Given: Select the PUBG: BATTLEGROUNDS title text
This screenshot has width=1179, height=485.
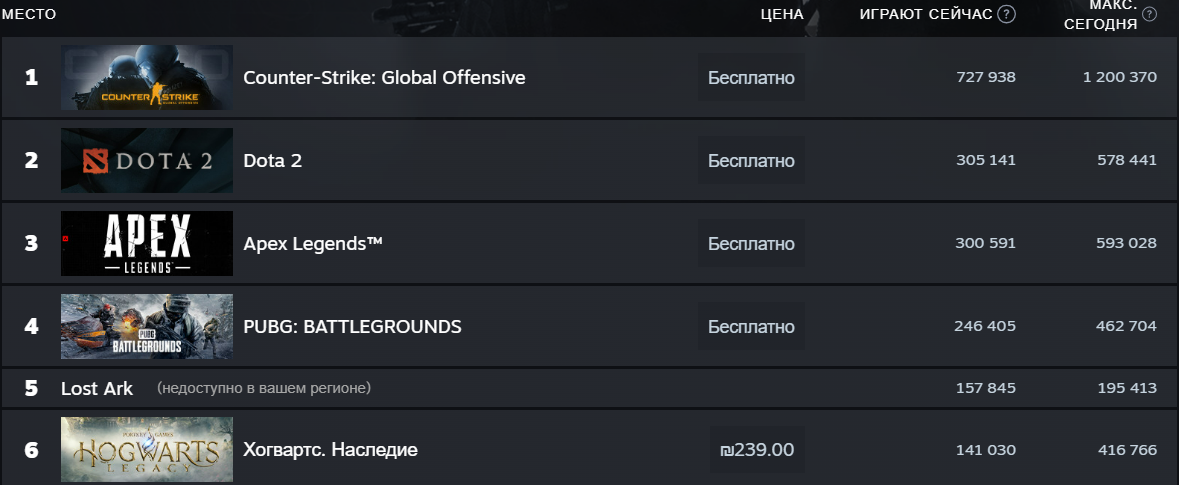Looking at the screenshot, I should pos(352,326).
